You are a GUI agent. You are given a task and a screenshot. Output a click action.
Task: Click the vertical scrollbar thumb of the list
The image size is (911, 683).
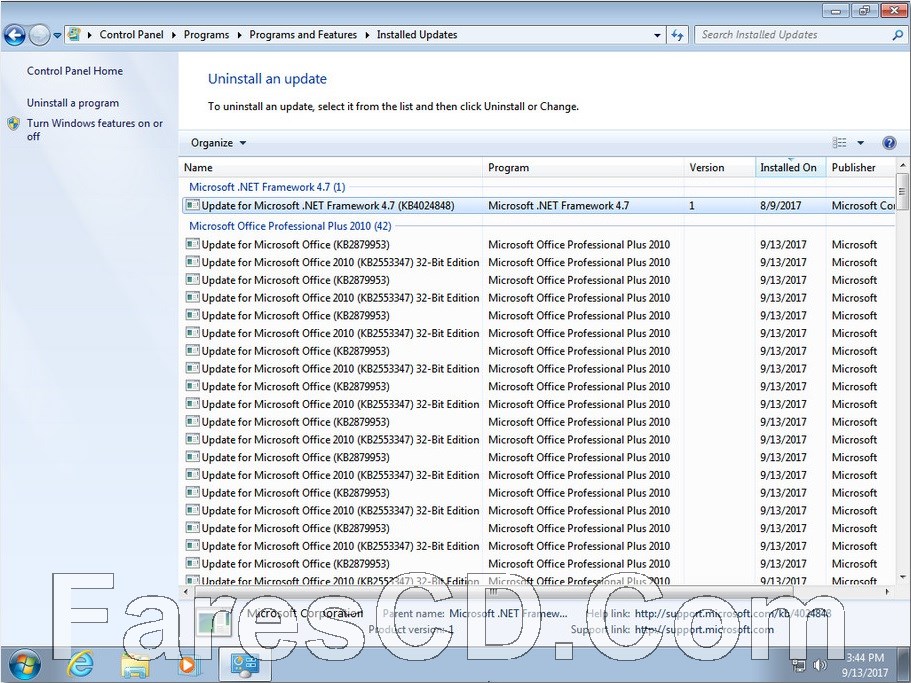[x=902, y=190]
